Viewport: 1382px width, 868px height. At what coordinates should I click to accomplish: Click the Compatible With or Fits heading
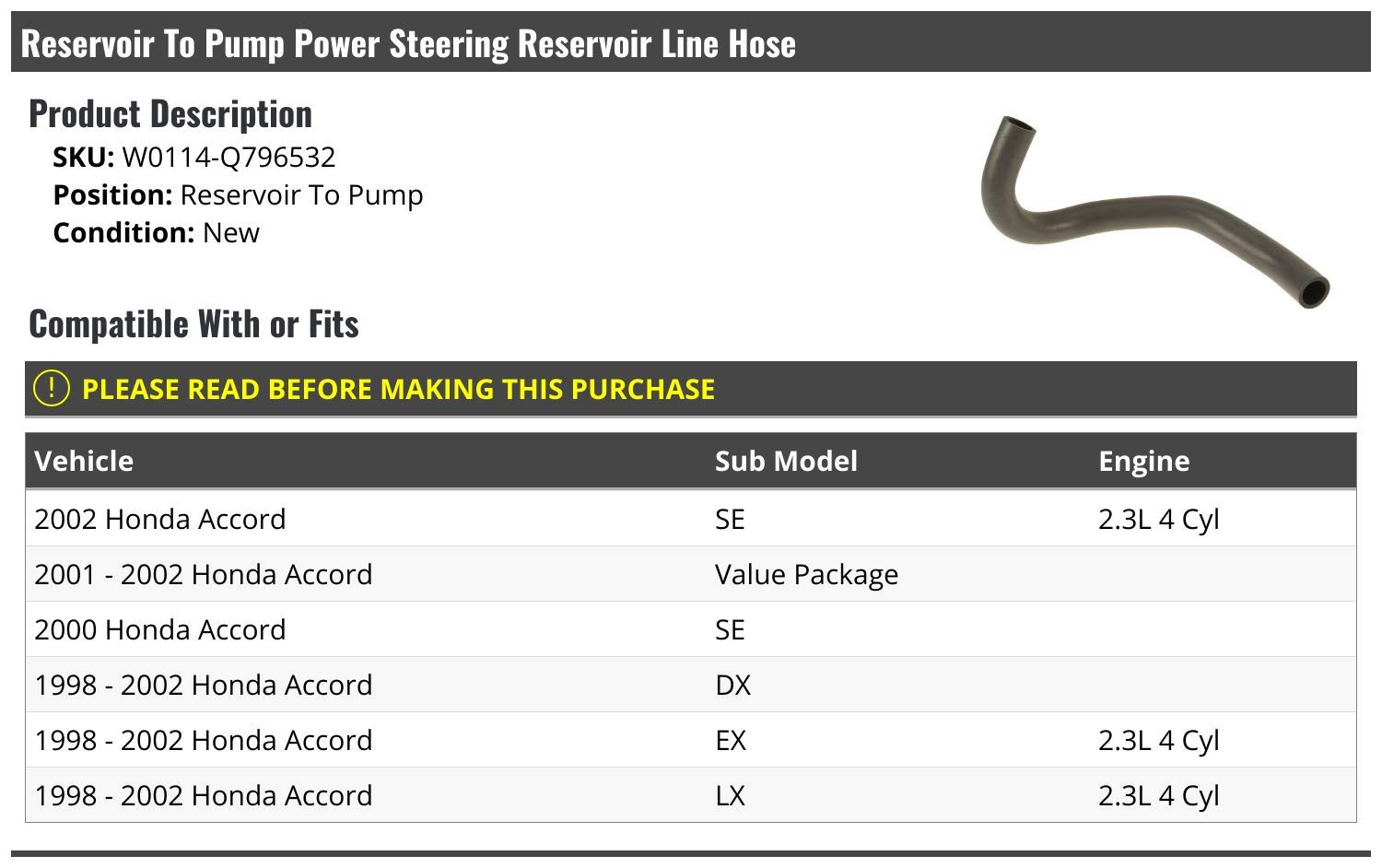(193, 324)
